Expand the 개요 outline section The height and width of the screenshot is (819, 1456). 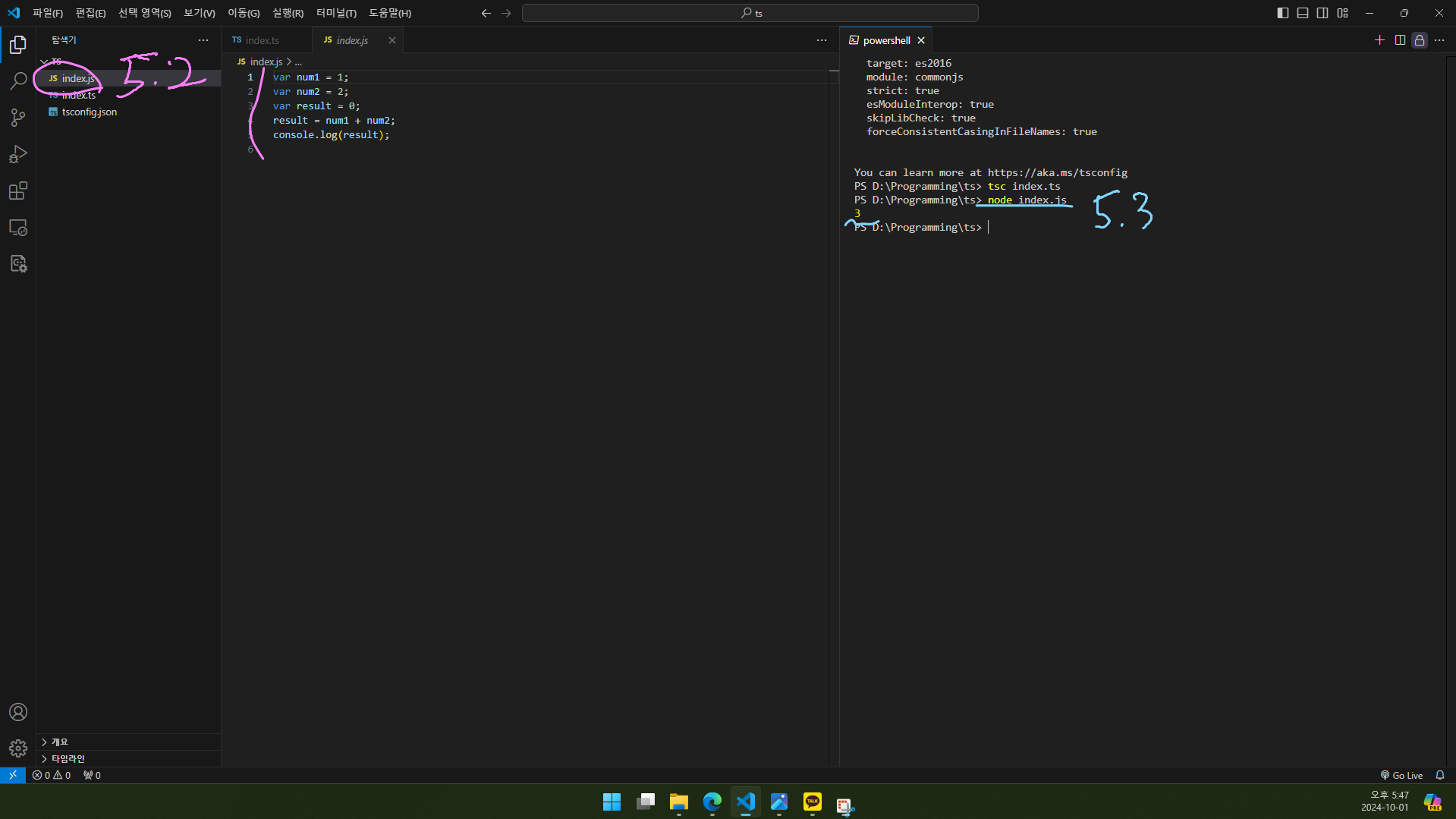129,742
